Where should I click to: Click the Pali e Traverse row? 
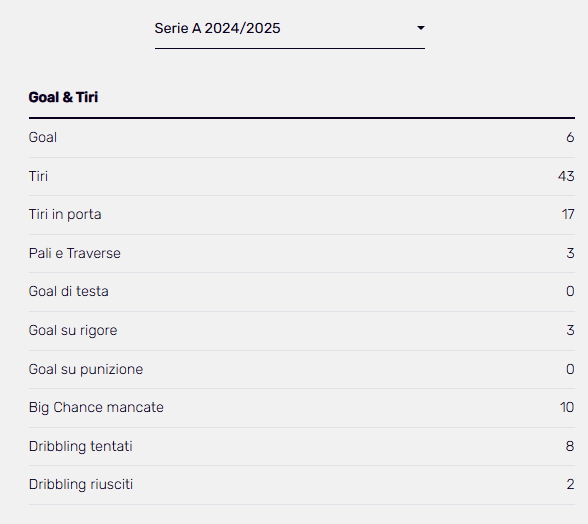coord(302,254)
